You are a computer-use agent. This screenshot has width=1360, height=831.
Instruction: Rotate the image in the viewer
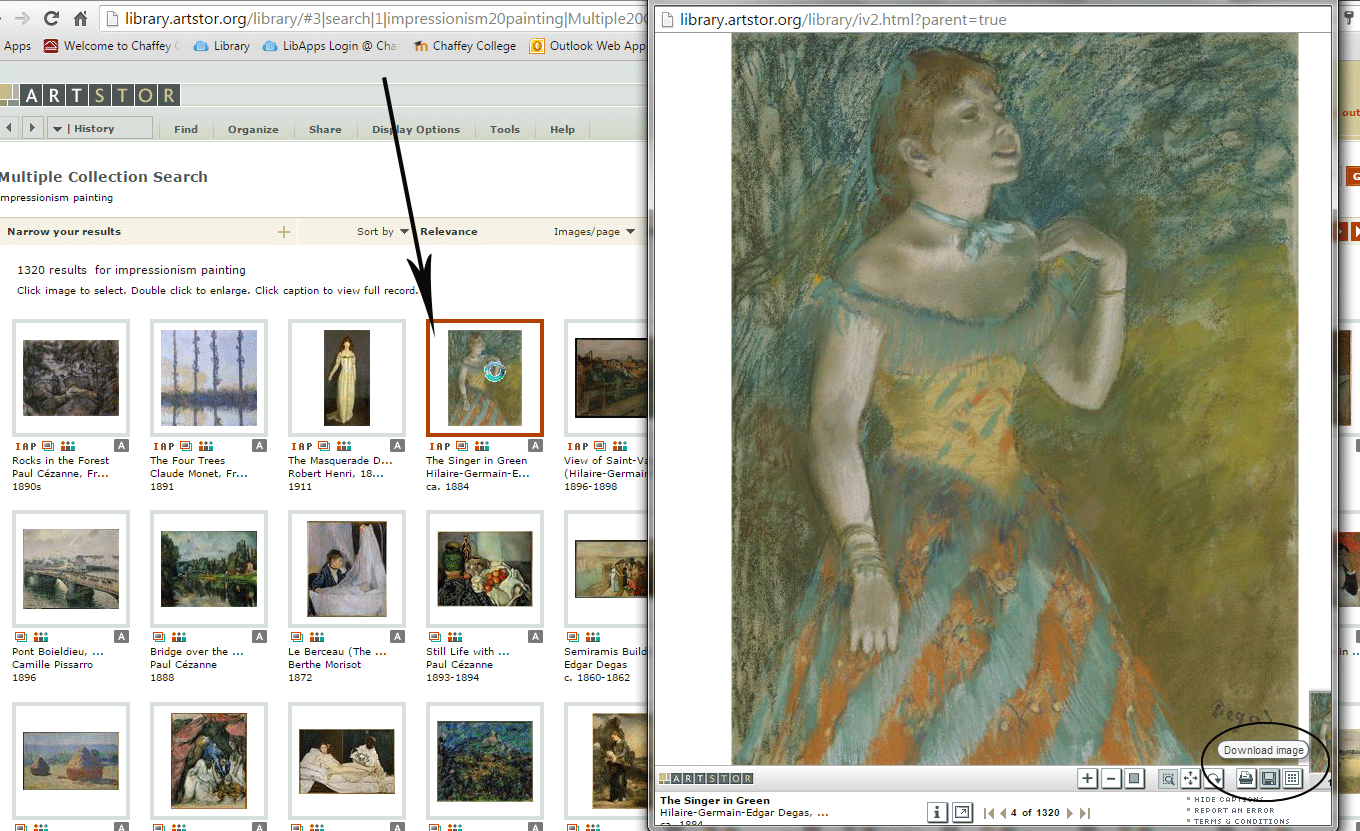(1213, 778)
